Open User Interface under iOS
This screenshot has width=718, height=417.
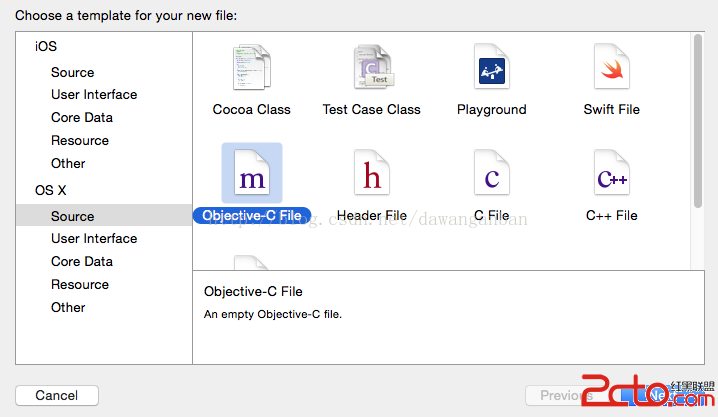pos(94,94)
